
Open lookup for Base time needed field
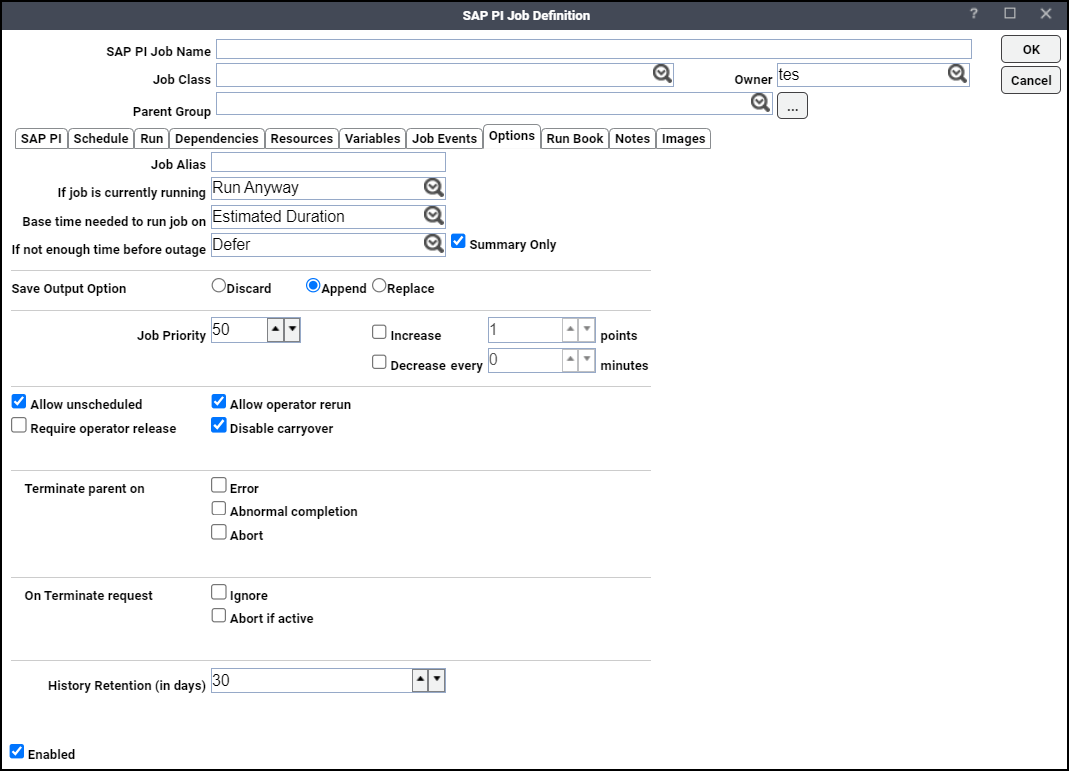click(434, 216)
